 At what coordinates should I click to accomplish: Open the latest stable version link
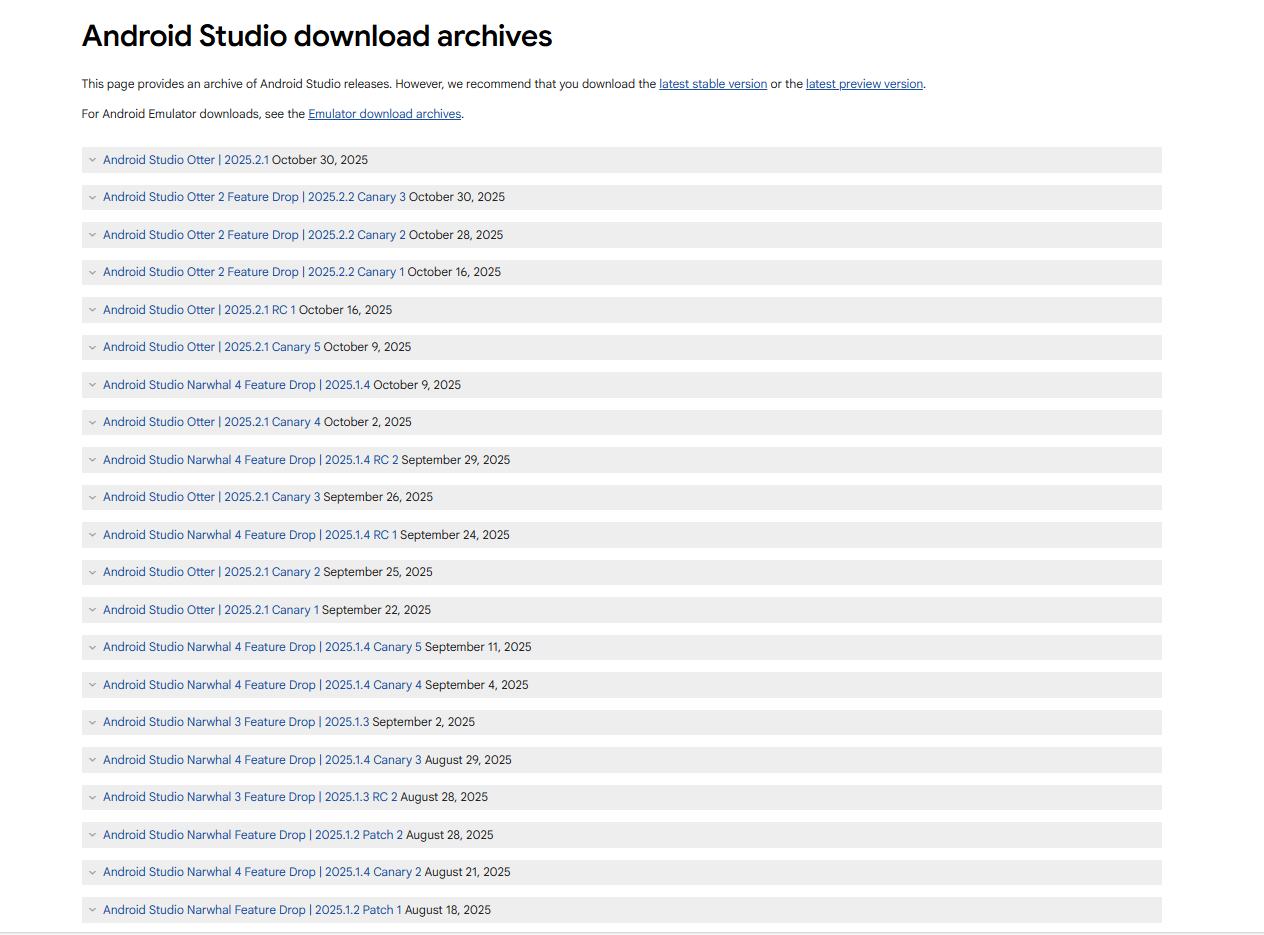(713, 84)
